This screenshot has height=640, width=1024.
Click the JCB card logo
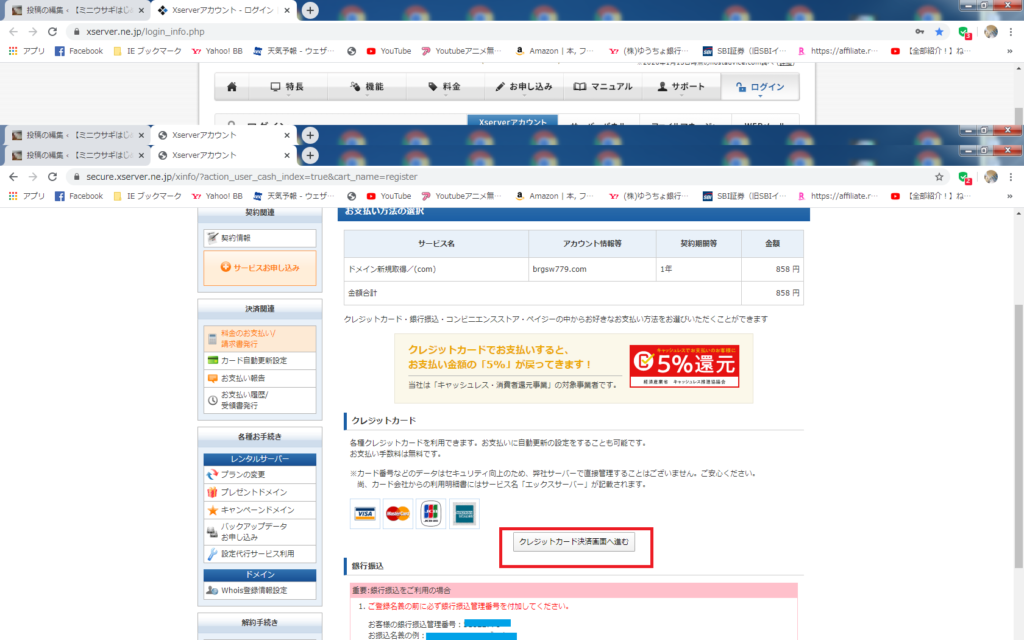[431, 514]
